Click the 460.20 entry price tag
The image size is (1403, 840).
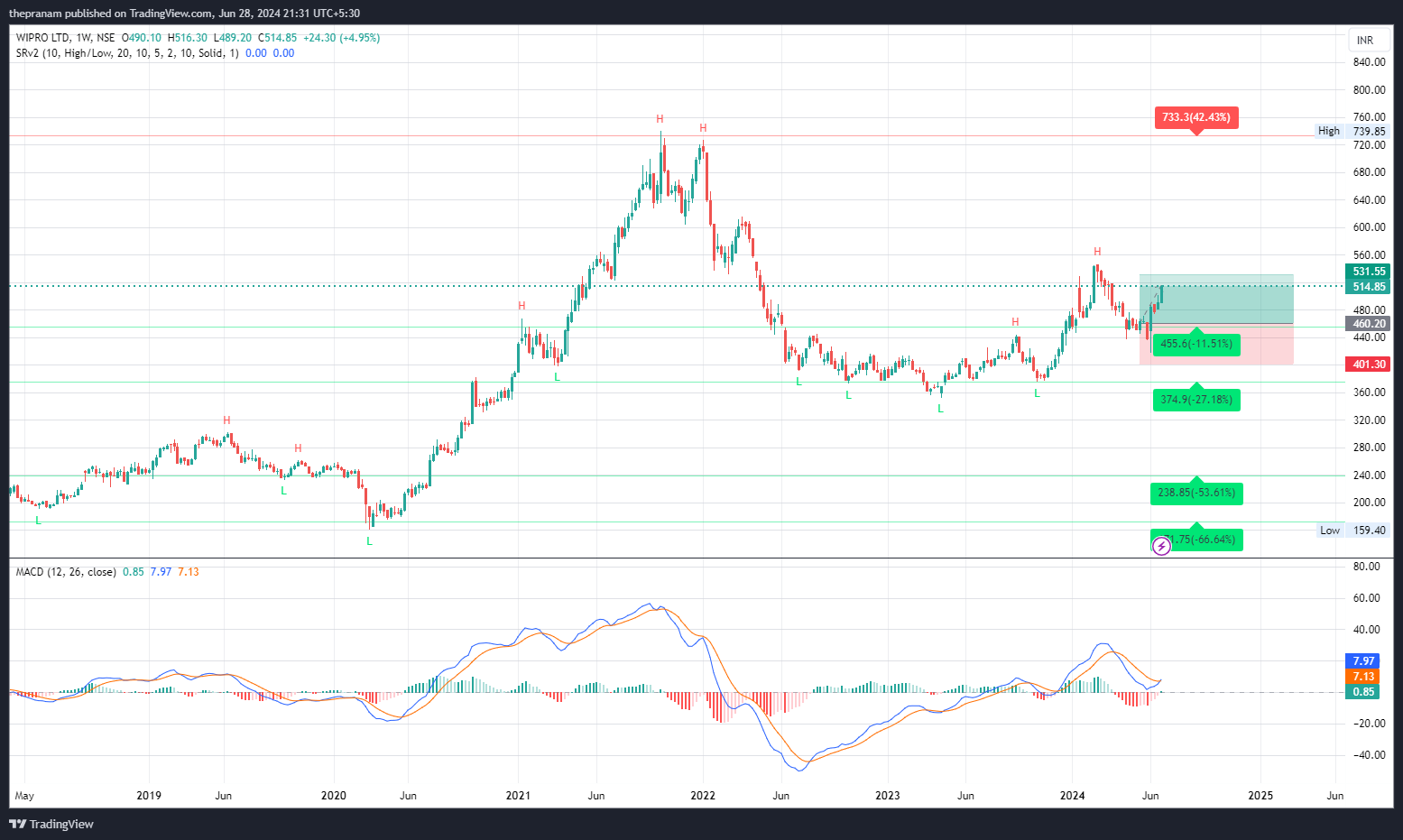pos(1369,324)
